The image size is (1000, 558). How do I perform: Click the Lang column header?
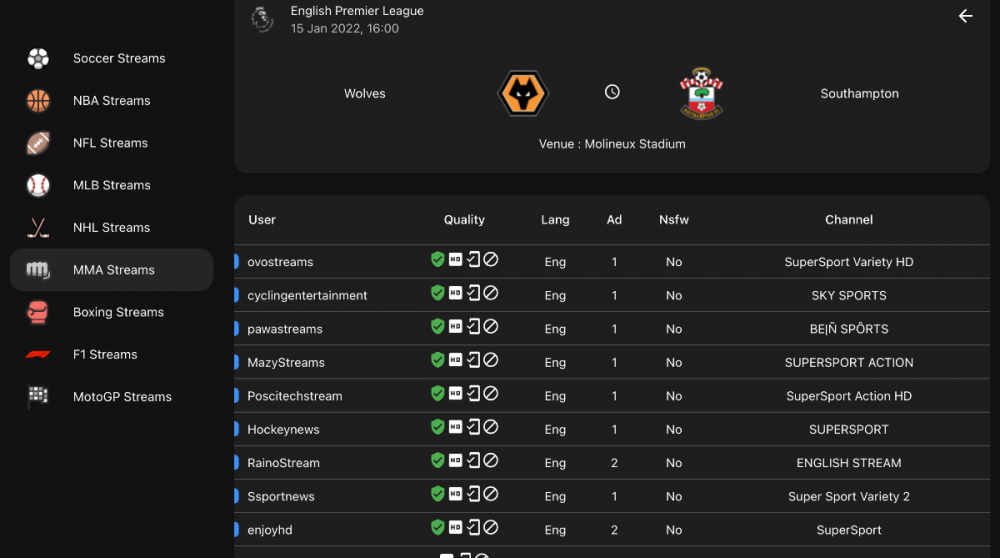(x=555, y=219)
